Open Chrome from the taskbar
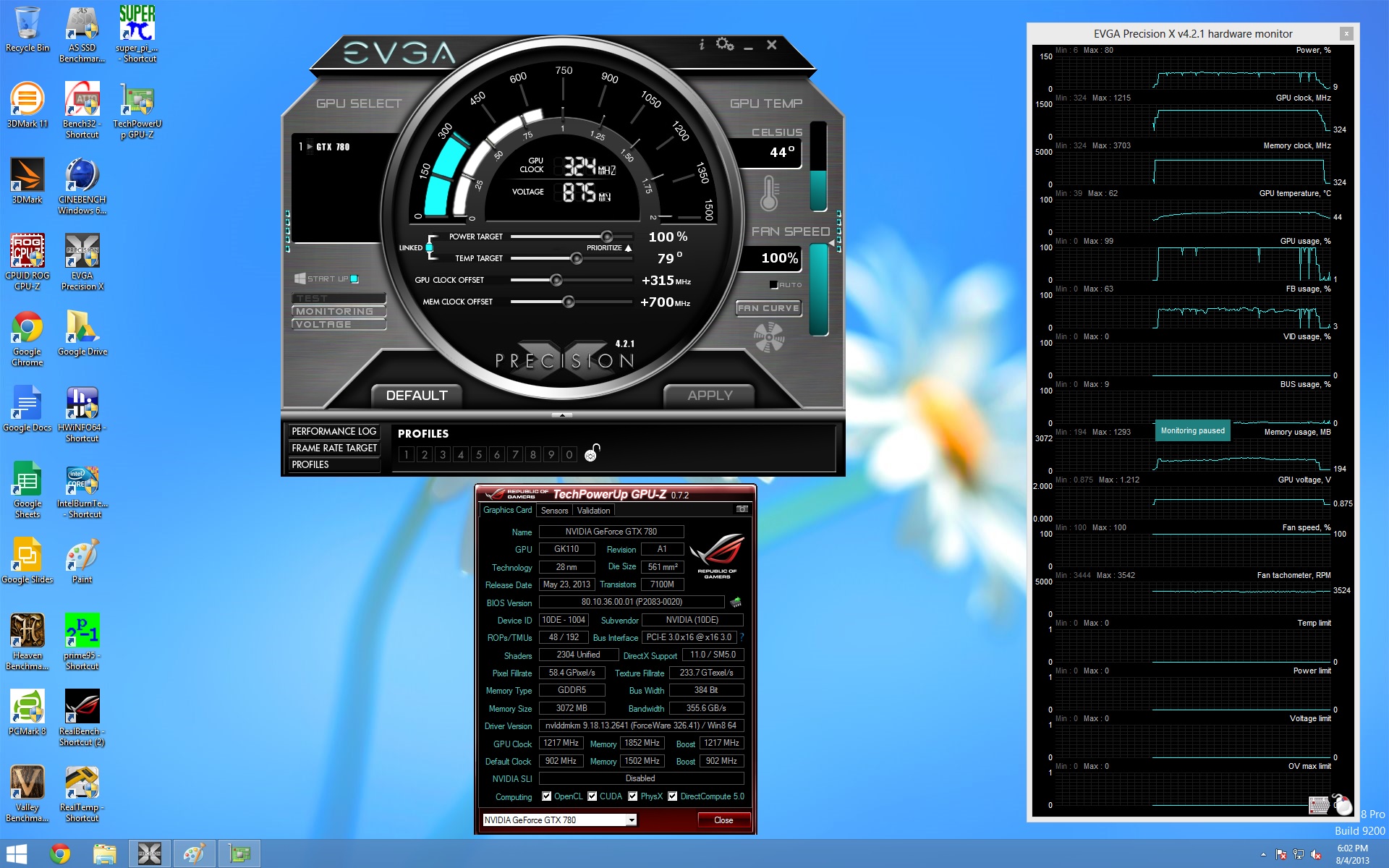Screen dimensions: 1389x868 point(60,854)
